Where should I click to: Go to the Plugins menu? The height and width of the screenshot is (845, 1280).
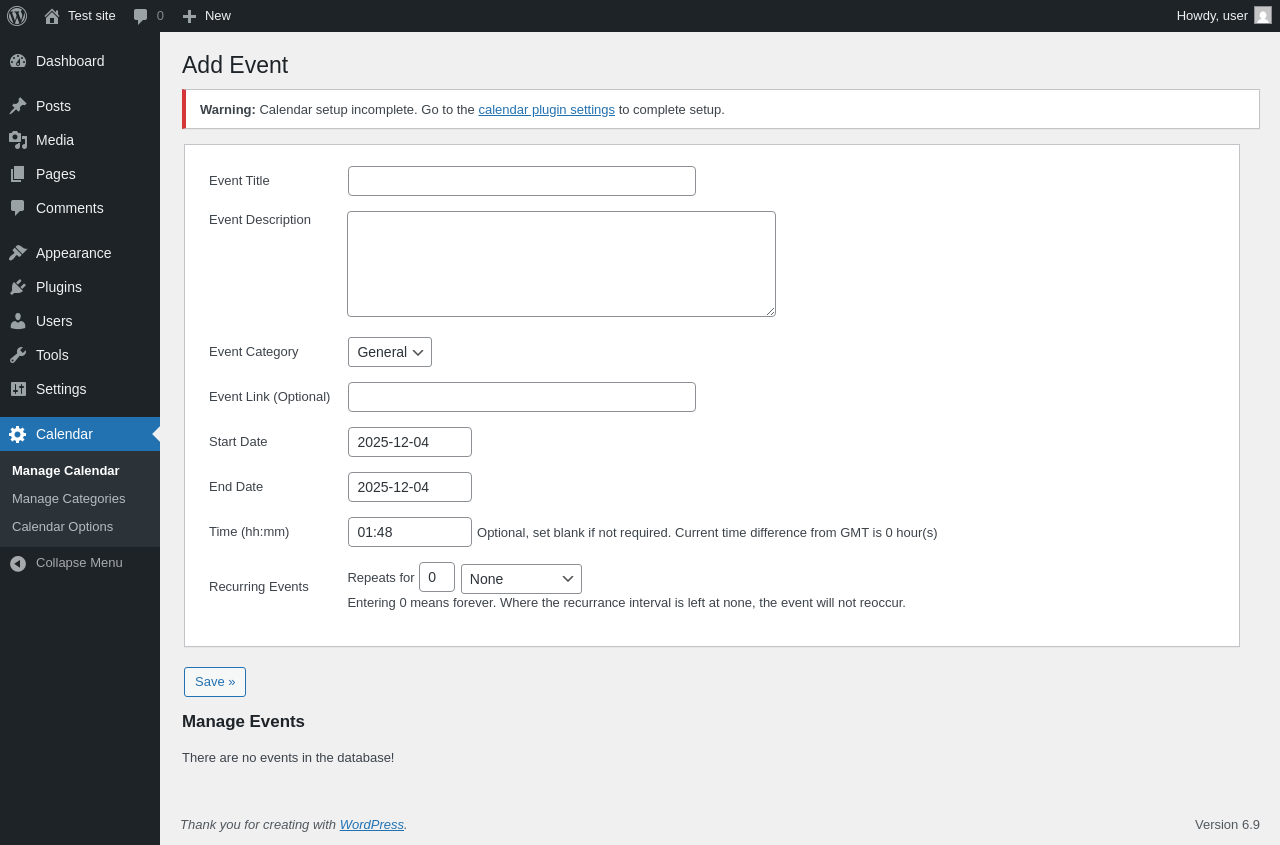(80, 287)
